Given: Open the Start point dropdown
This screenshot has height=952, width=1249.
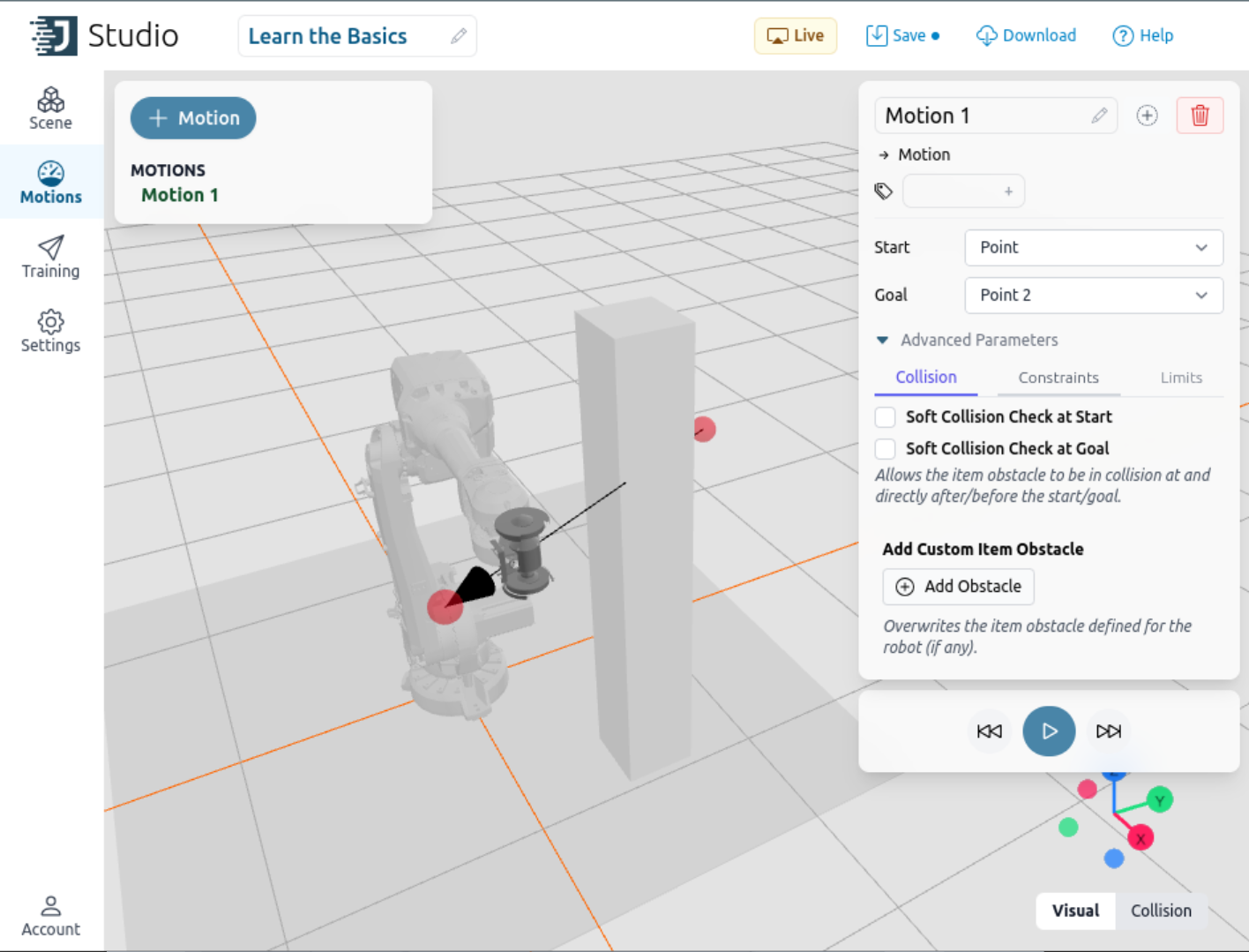Looking at the screenshot, I should (1094, 248).
